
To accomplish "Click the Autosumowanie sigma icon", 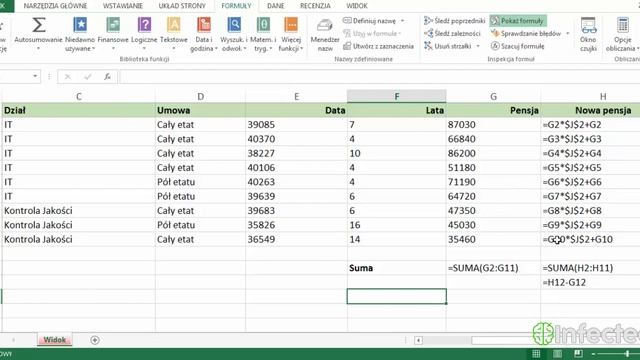I will 38,25.
